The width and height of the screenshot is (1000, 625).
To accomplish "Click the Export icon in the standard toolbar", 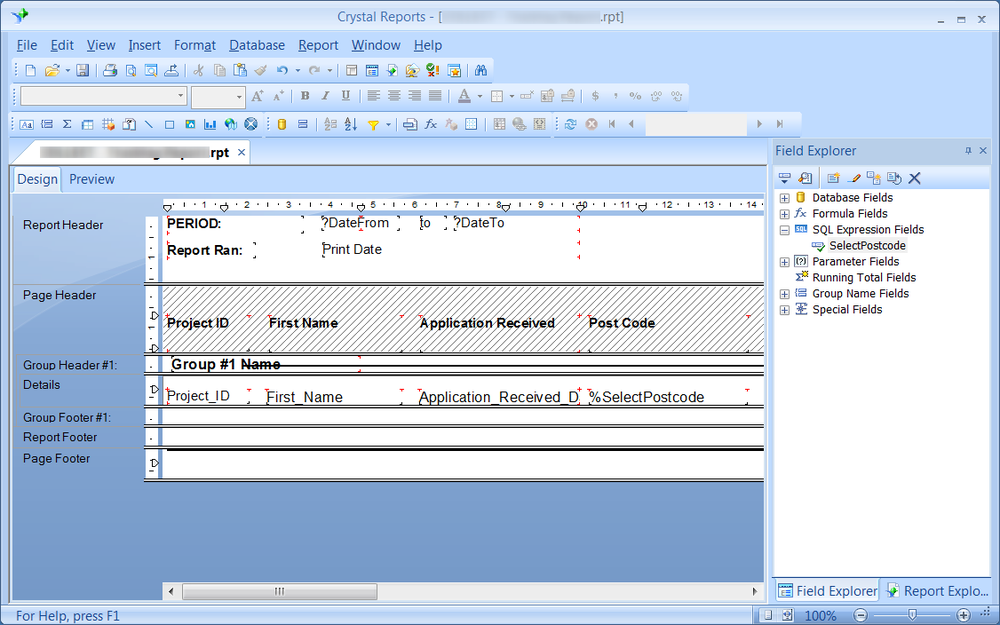I will click(x=171, y=71).
